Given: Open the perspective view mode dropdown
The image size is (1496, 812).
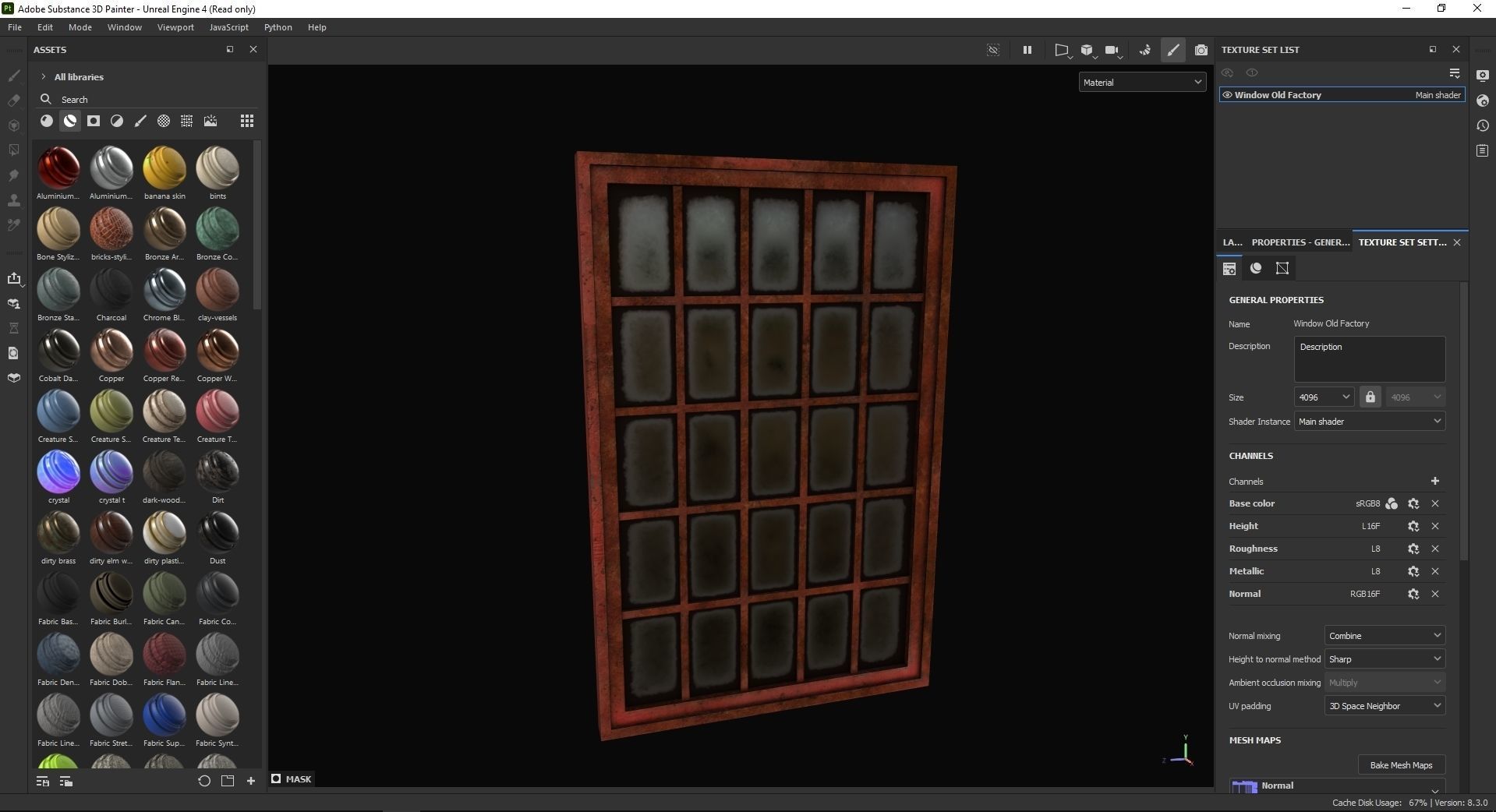Looking at the screenshot, I should click(1062, 50).
